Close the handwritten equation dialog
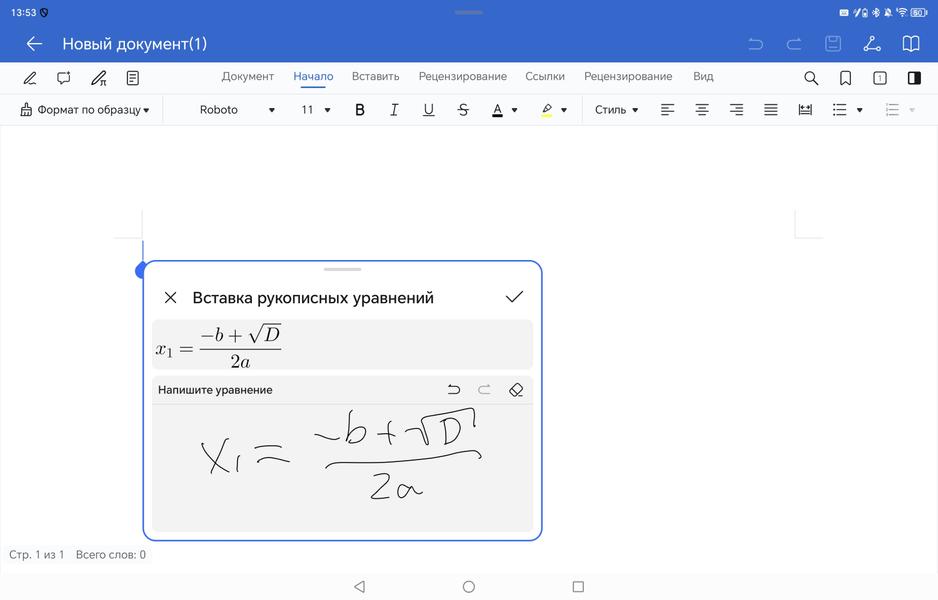This screenshot has width=938, height=600. click(x=170, y=297)
